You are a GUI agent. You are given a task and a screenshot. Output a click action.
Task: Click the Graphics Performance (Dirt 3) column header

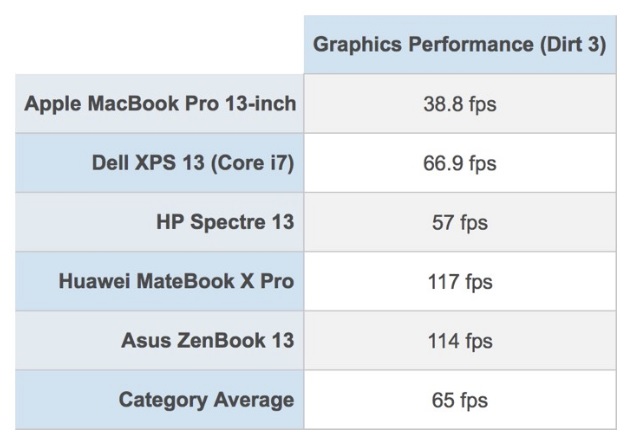pos(459,46)
